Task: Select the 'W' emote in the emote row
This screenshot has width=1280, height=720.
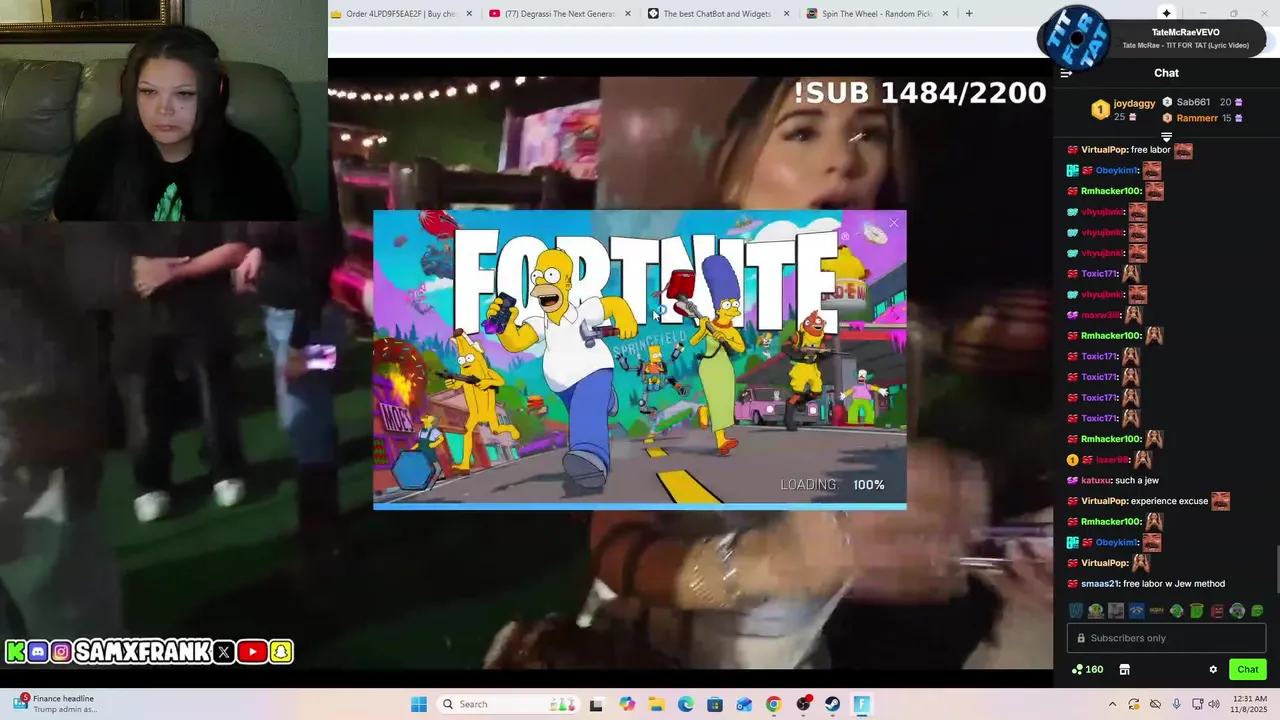Action: (x=1076, y=611)
